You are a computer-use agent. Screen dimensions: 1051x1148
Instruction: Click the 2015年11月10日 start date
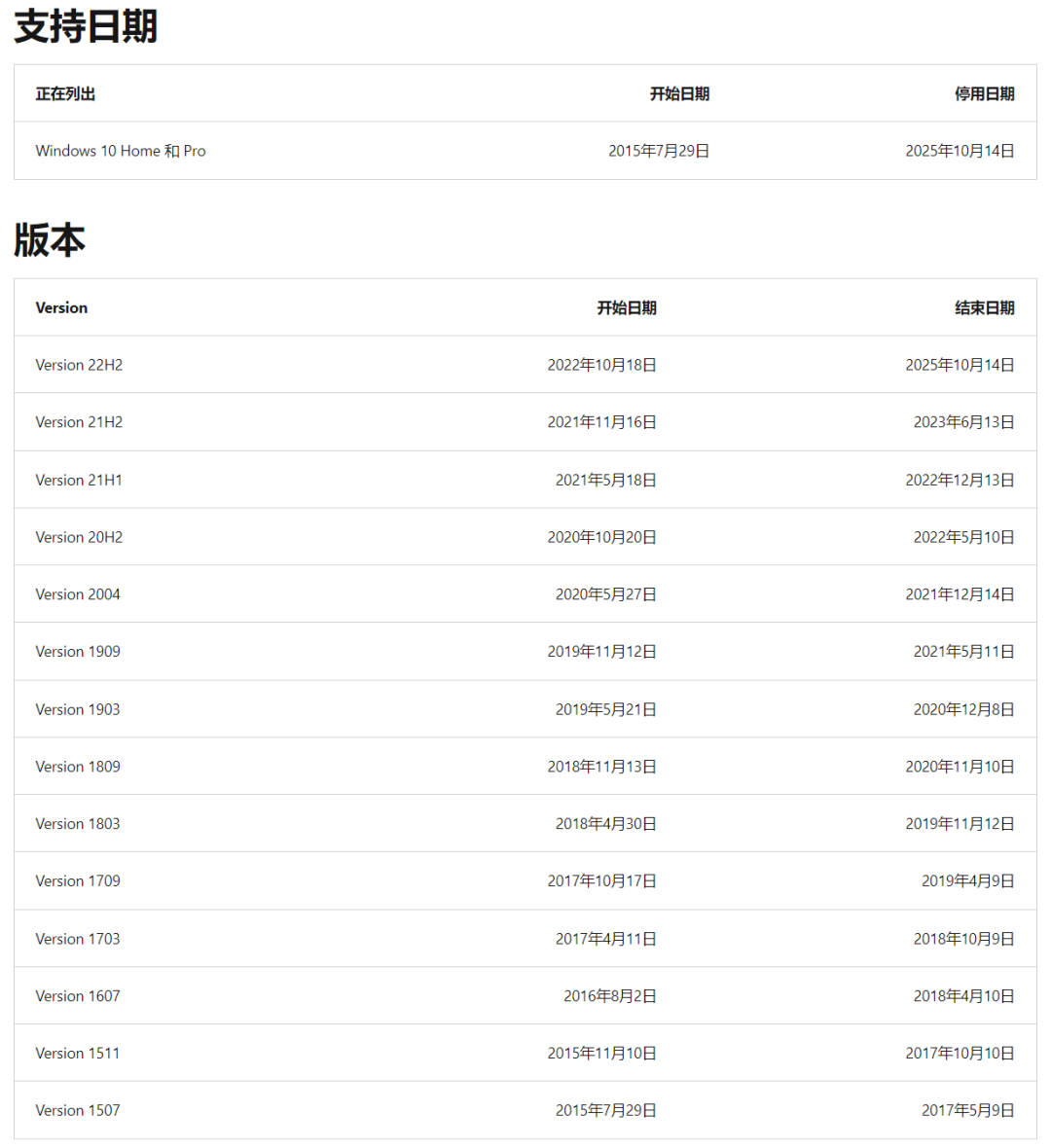point(601,1052)
